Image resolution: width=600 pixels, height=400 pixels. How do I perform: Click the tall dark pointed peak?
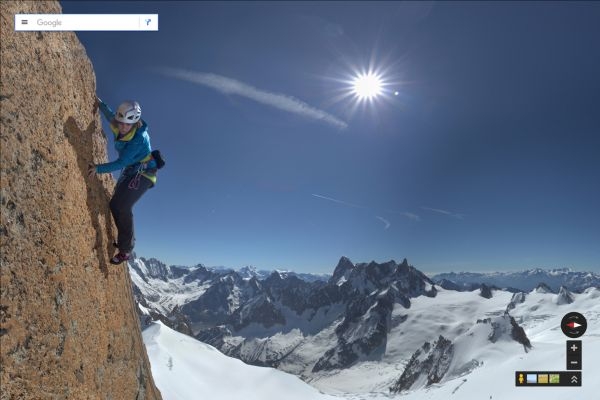tap(342, 268)
